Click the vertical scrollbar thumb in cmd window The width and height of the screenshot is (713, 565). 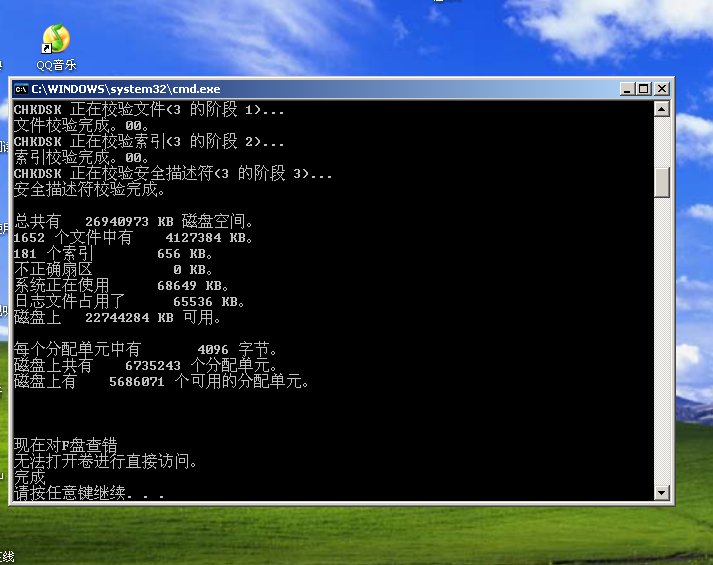(x=662, y=182)
